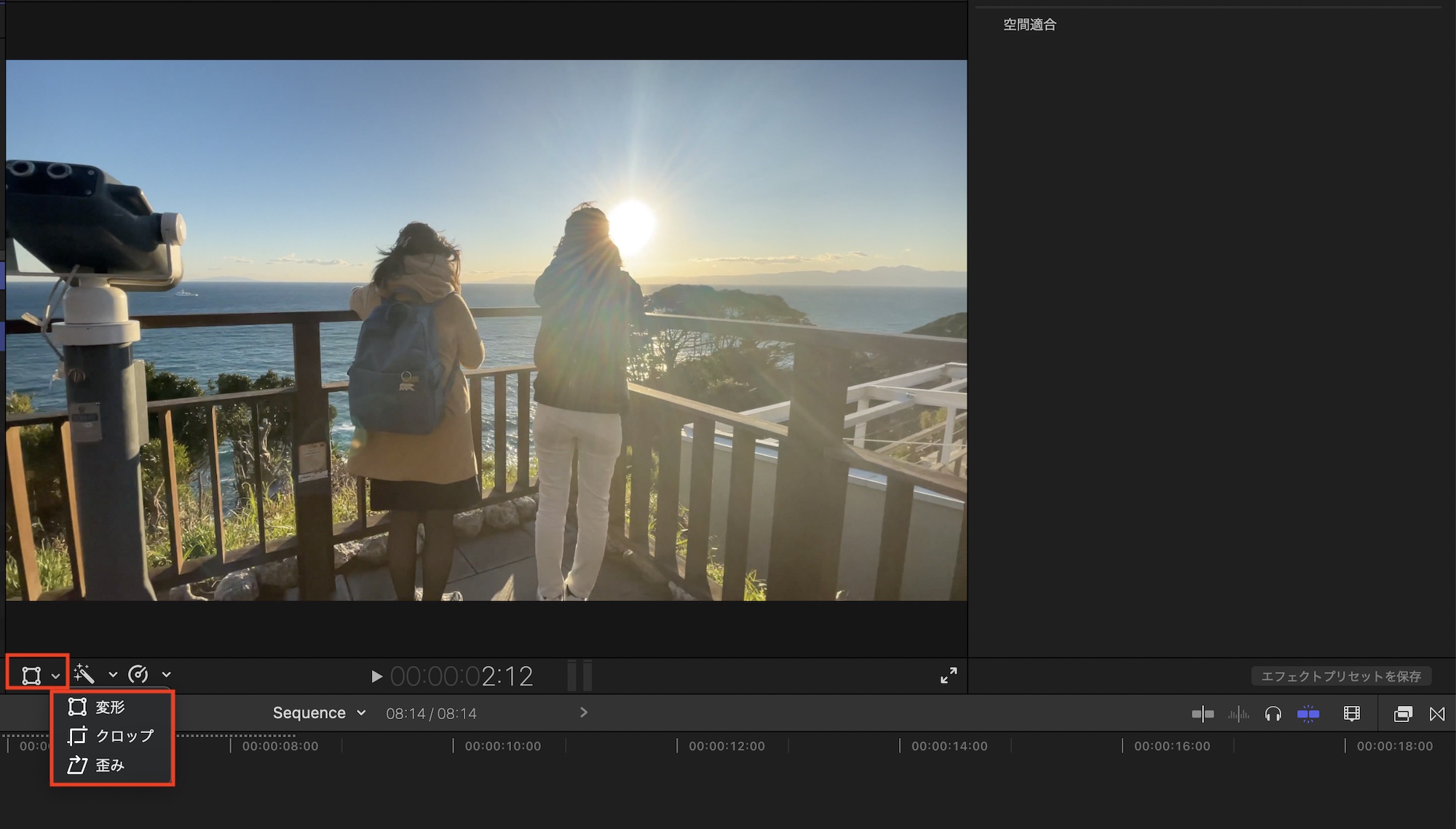1456x829 pixels.
Task: Click エフェクトプリセットを保存 button
Action: [1341, 676]
